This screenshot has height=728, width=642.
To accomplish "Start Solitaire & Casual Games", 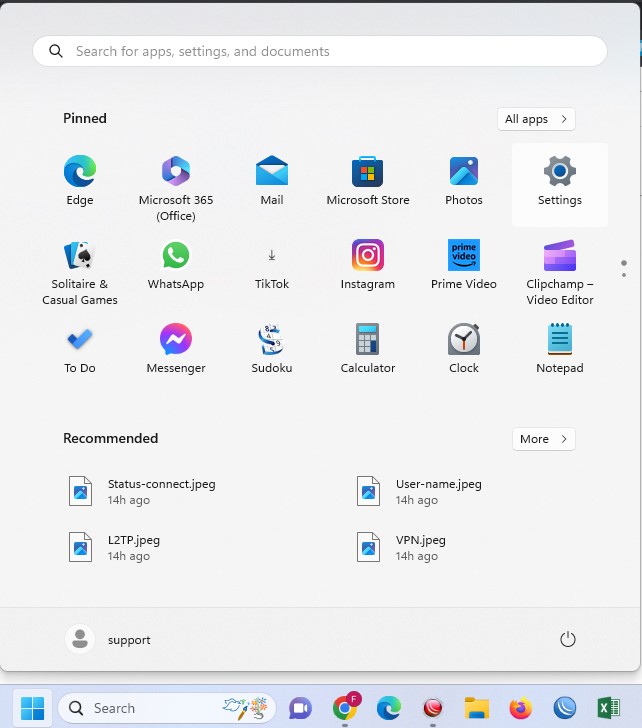I will [79, 272].
